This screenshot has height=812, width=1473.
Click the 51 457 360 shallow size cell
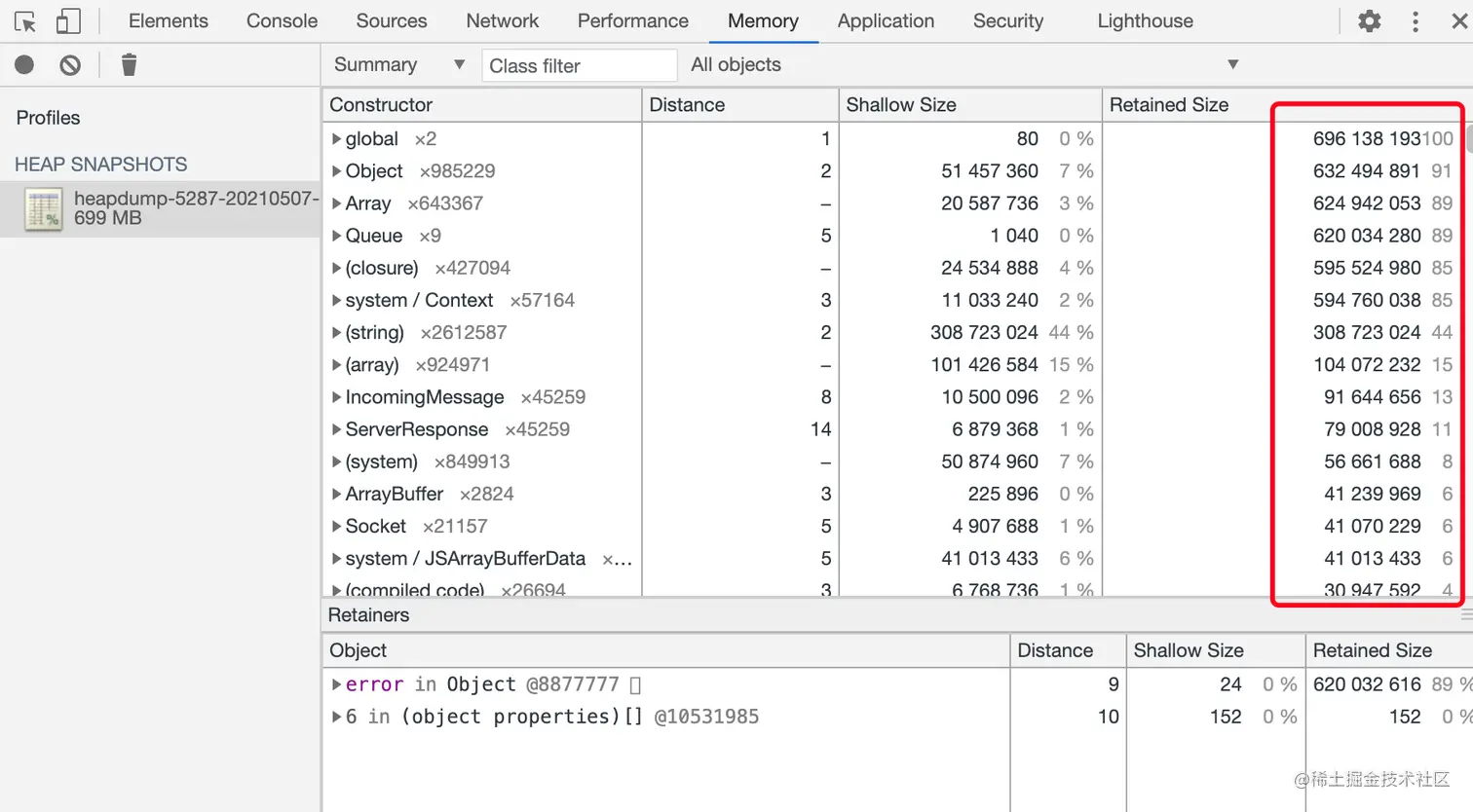(x=990, y=171)
